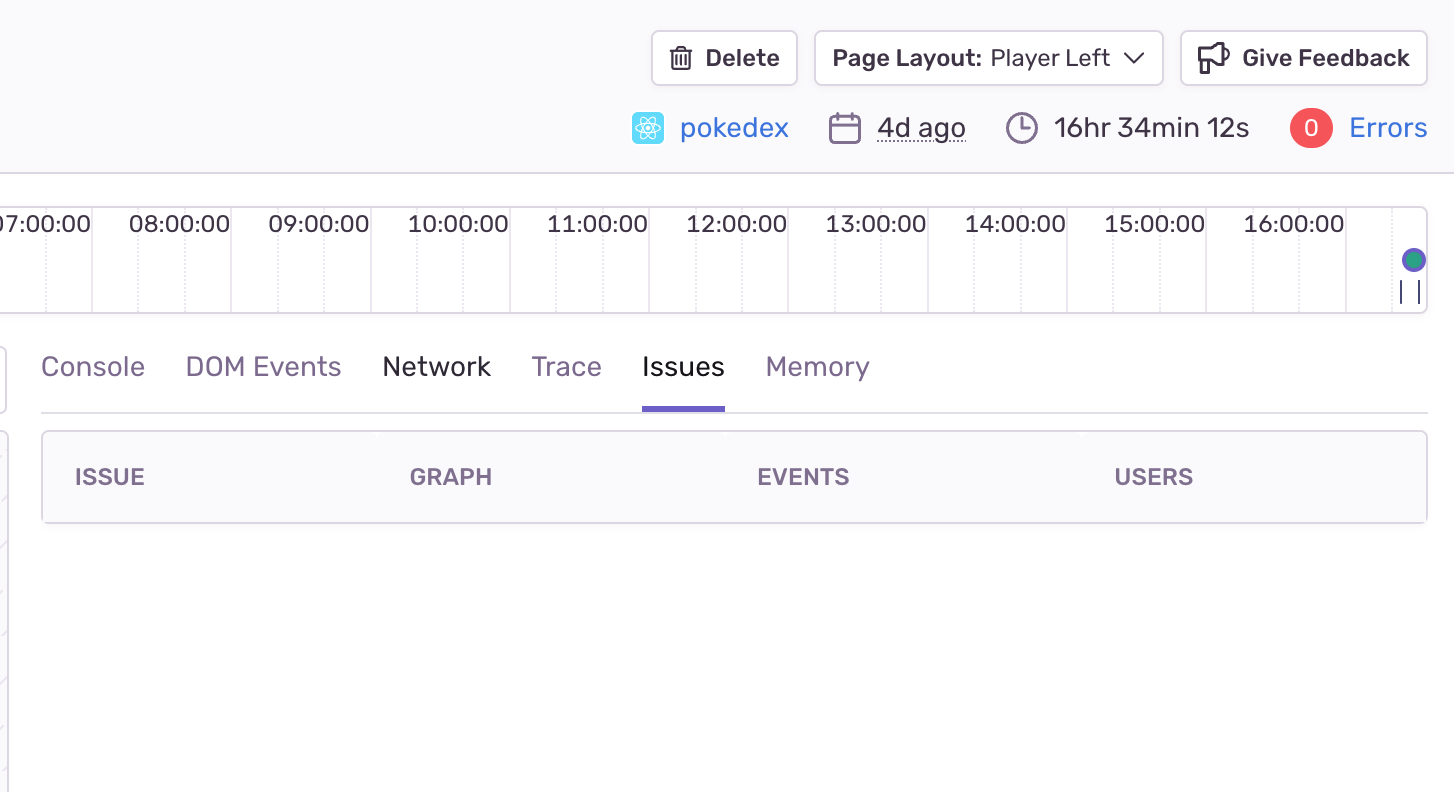
Task: Click the green event marker on timeline
Action: [1413, 260]
